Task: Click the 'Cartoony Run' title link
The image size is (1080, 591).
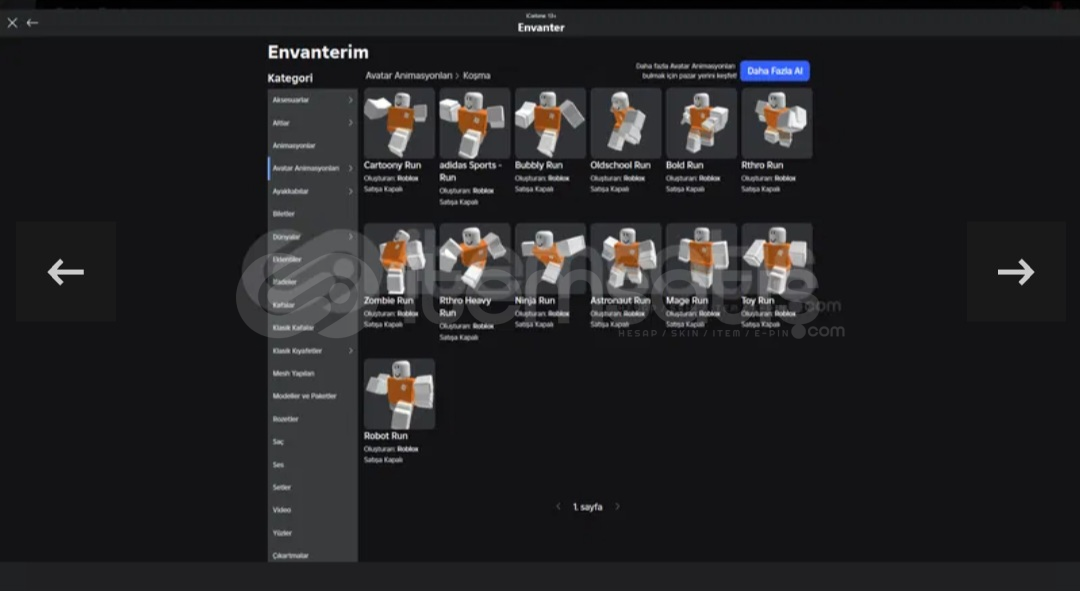Action: pyautogui.click(x=392, y=165)
